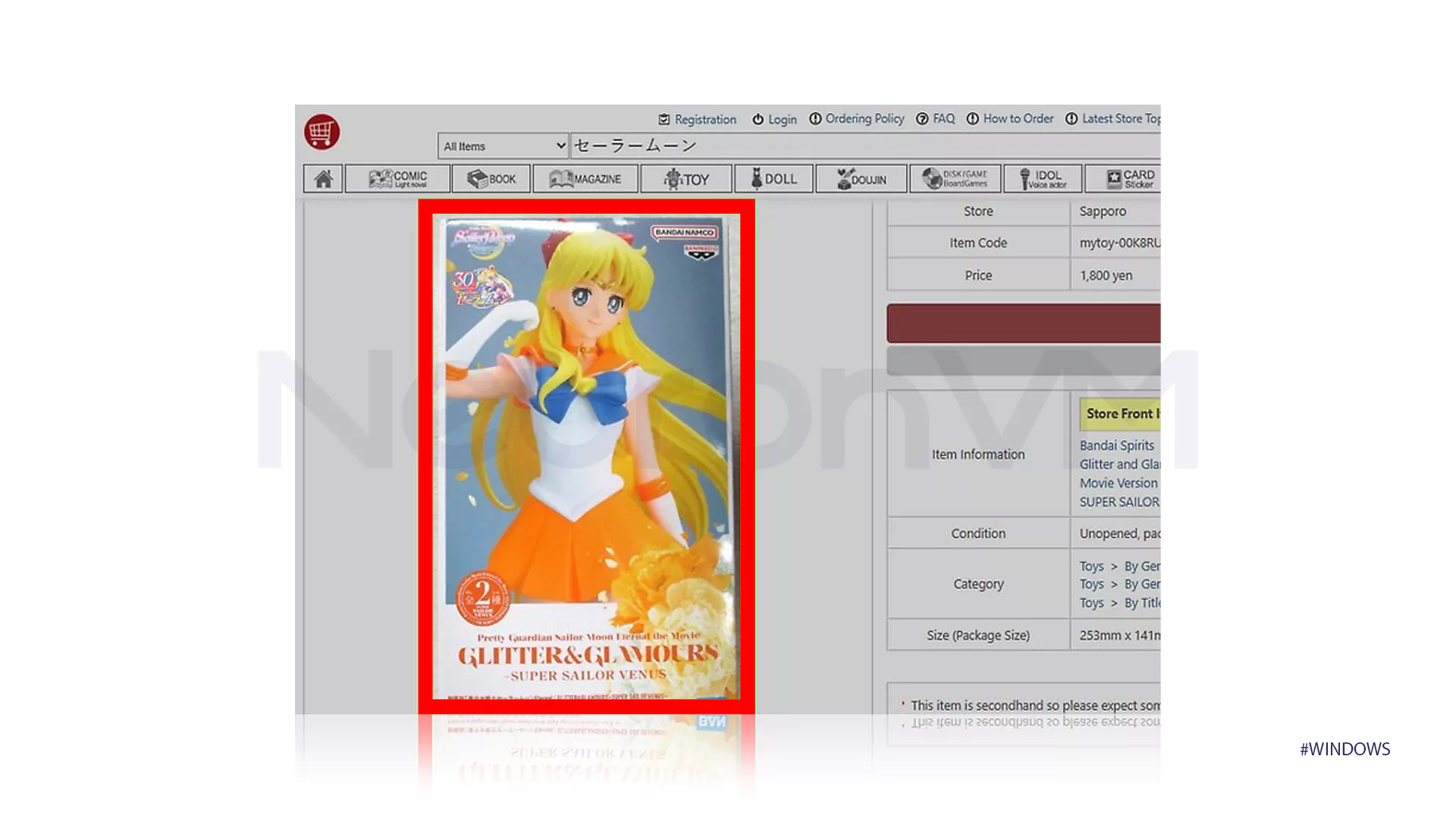
Task: Click the Ordering Policy info icon
Action: pyautogui.click(x=815, y=118)
